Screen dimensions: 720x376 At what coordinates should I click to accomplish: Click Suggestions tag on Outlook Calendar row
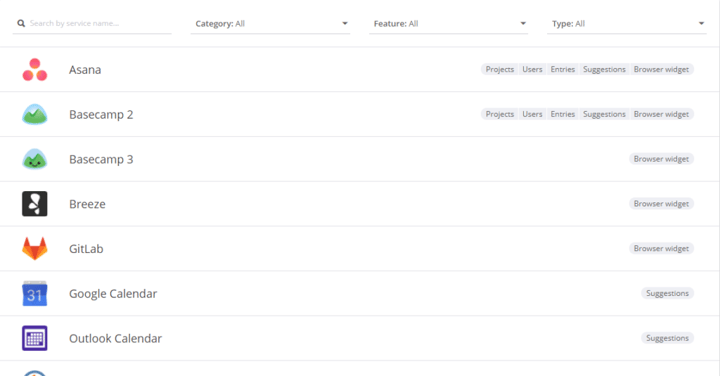(667, 338)
